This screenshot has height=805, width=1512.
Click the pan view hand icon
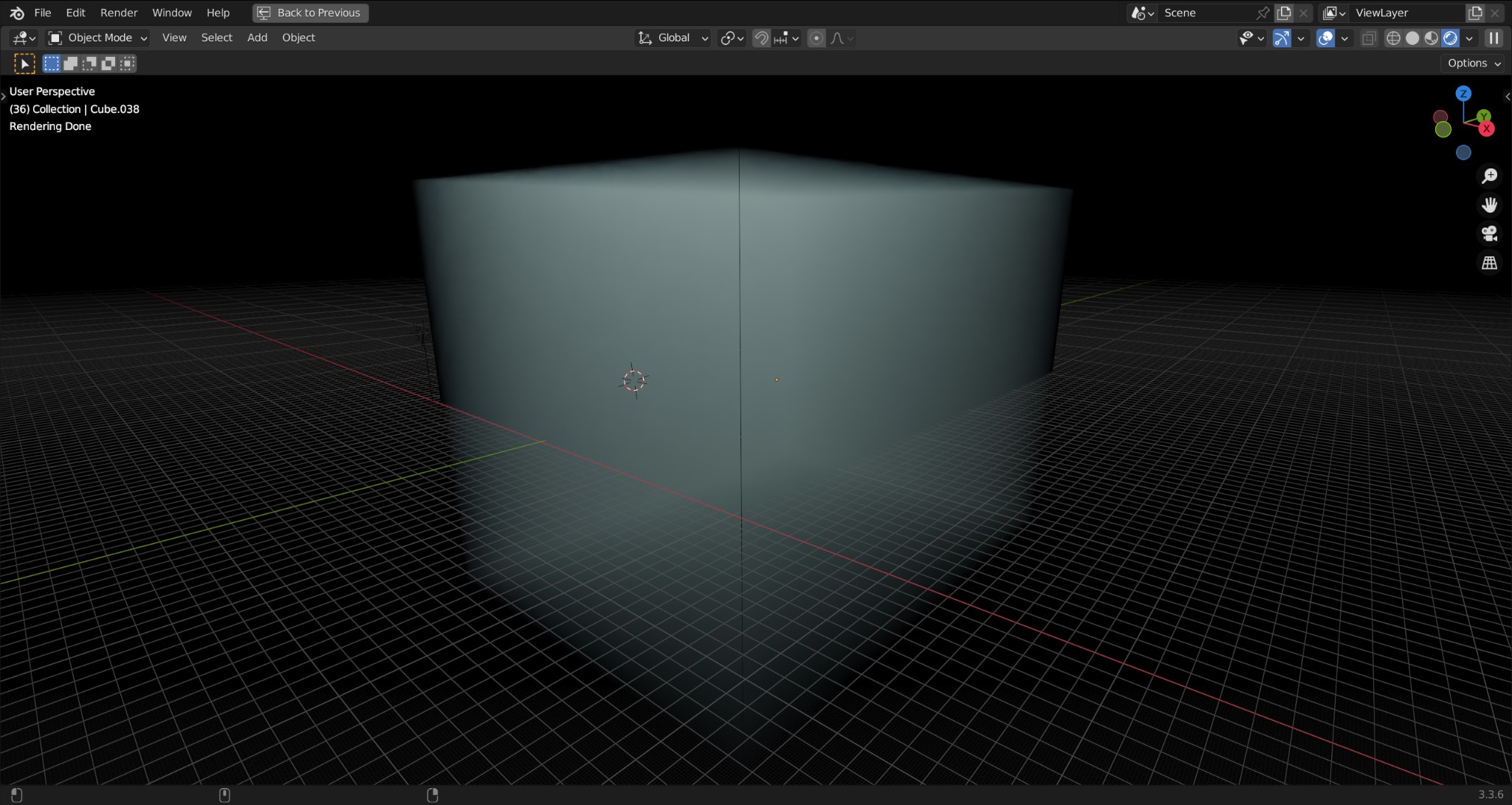(x=1490, y=205)
